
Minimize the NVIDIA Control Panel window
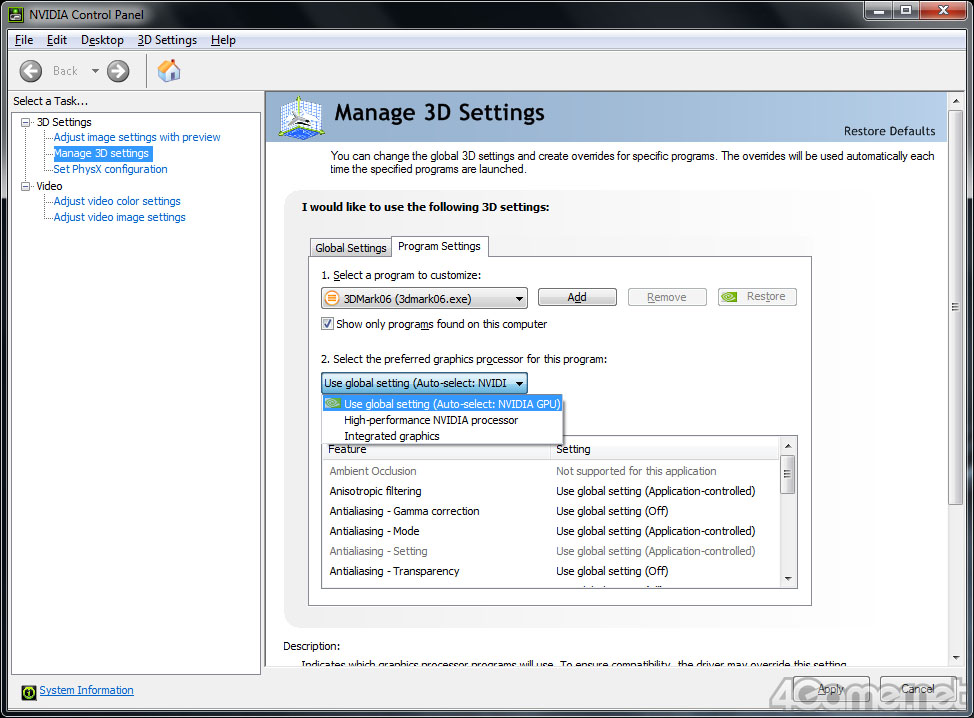(879, 11)
